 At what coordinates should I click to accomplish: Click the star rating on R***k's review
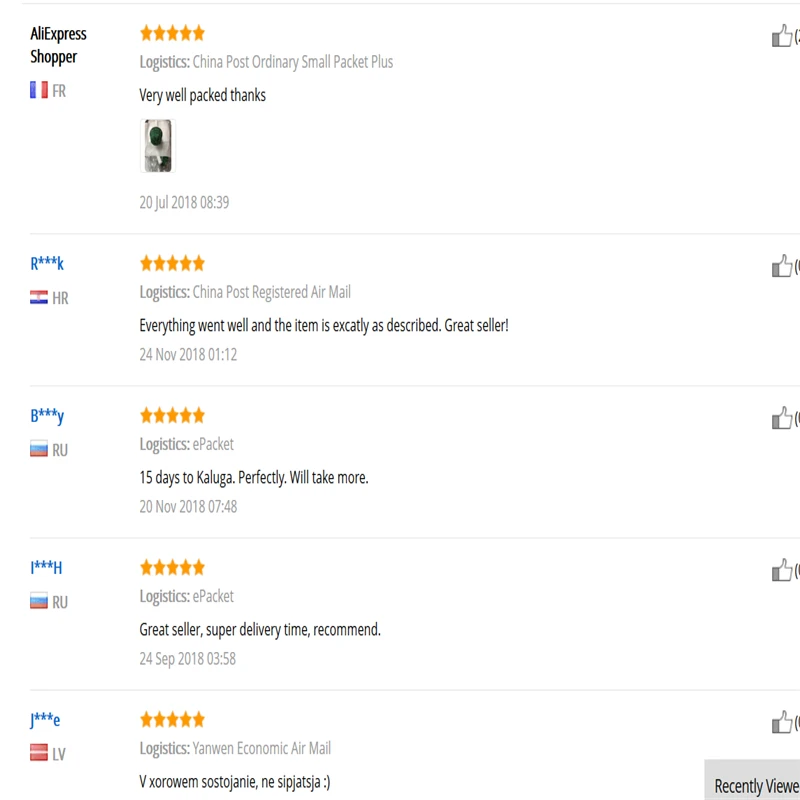172,263
